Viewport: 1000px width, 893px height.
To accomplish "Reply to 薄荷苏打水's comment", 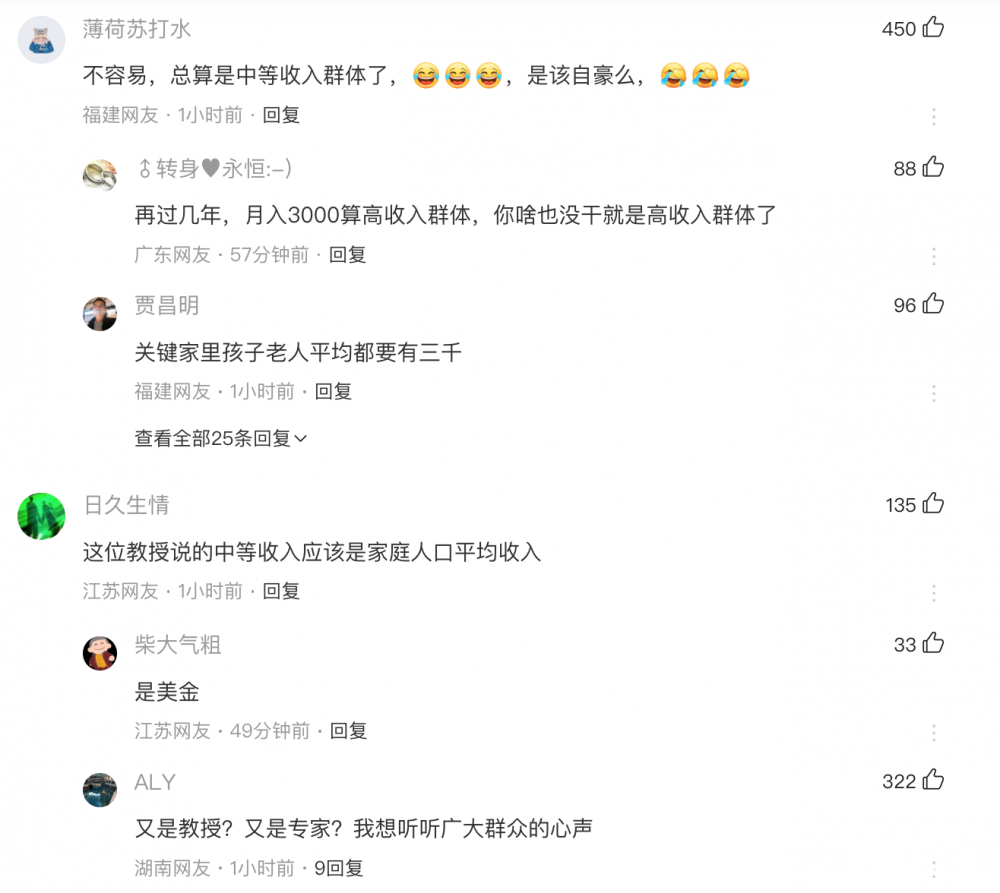I will [281, 115].
